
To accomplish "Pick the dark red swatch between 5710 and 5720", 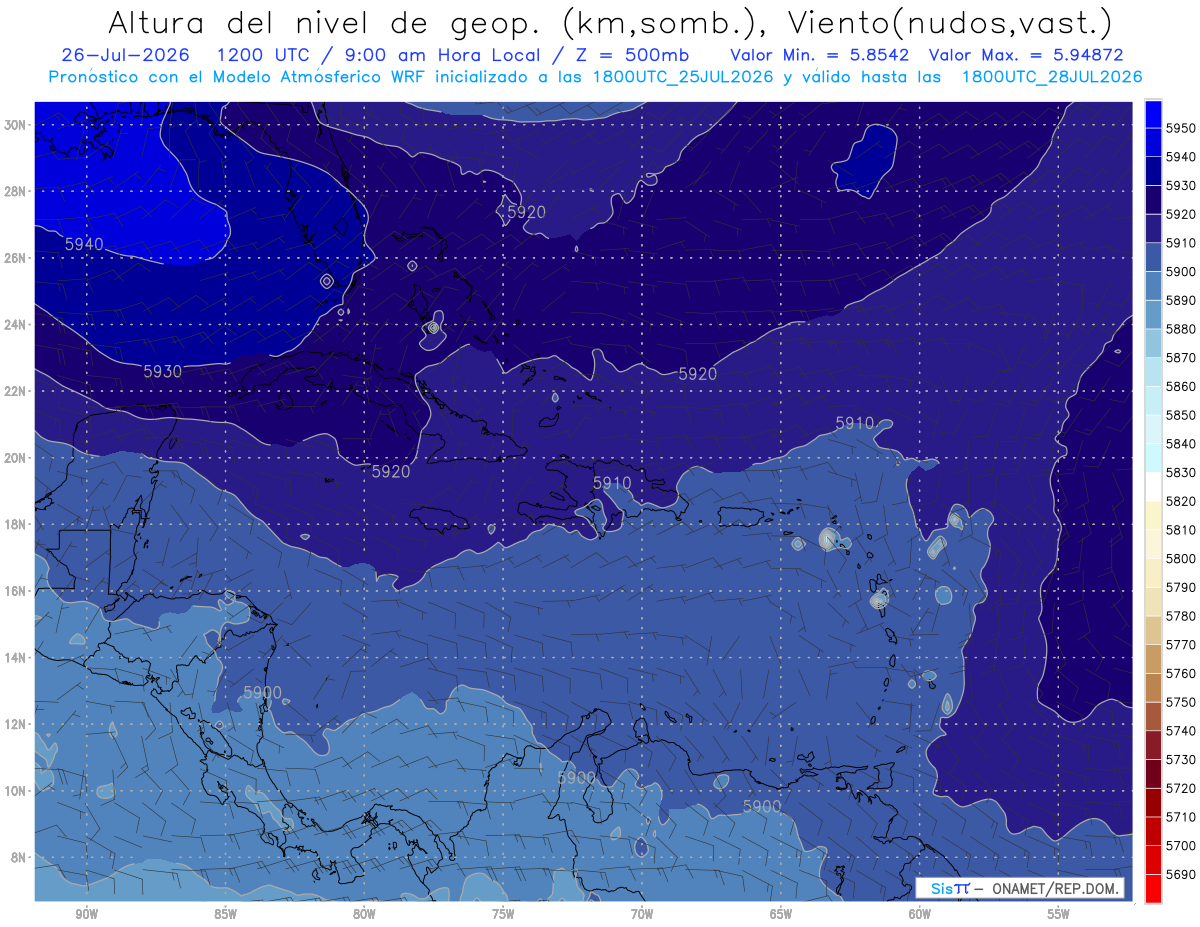I will (x=1153, y=801).
